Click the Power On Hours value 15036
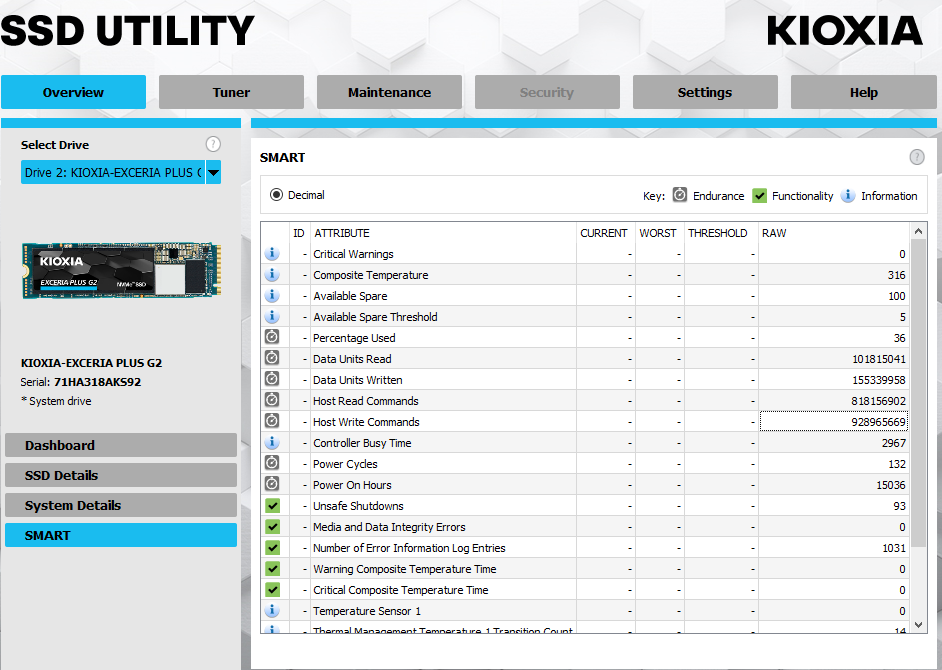Image resolution: width=942 pixels, height=670 pixels. 890,485
